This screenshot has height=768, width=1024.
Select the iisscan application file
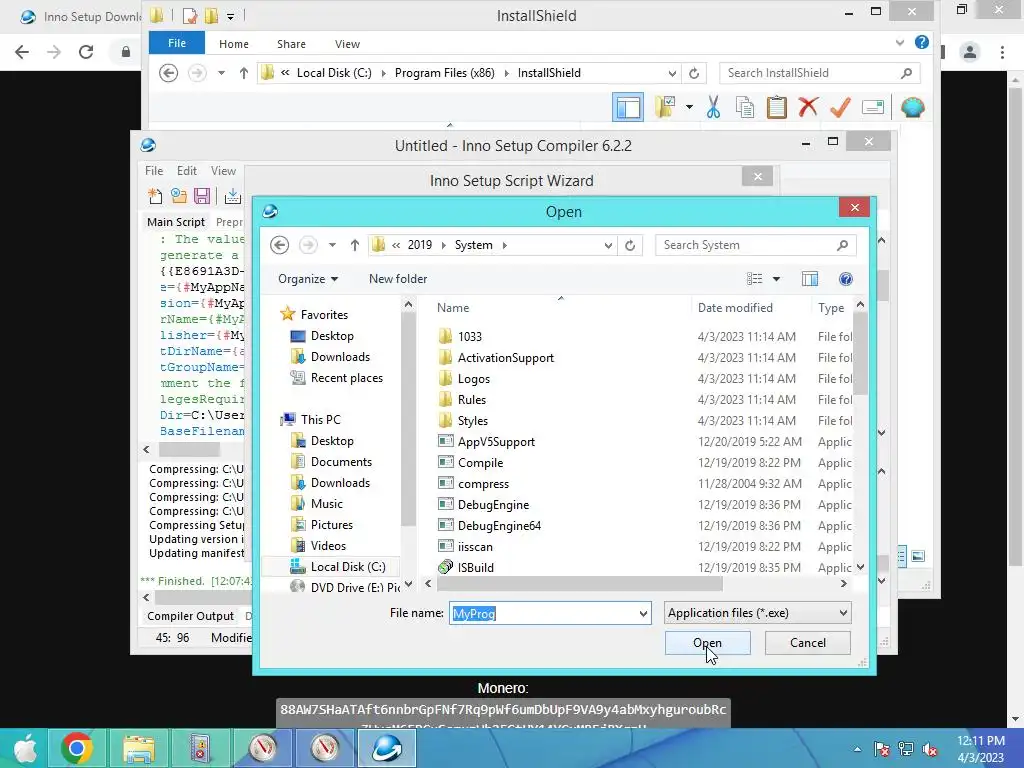pyautogui.click(x=475, y=547)
